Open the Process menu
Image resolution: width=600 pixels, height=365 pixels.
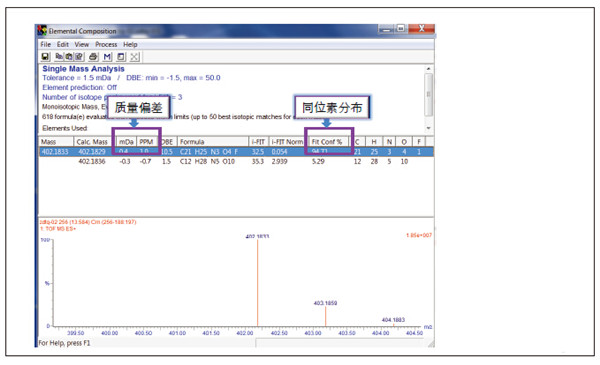pos(106,44)
